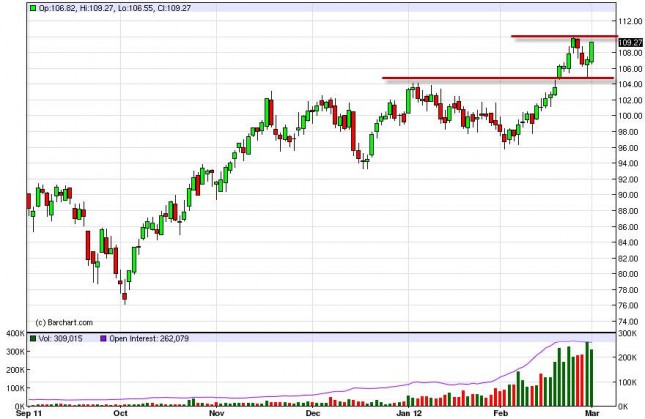Click the 90.00 price axis label
645x419 pixels.
click(631, 195)
